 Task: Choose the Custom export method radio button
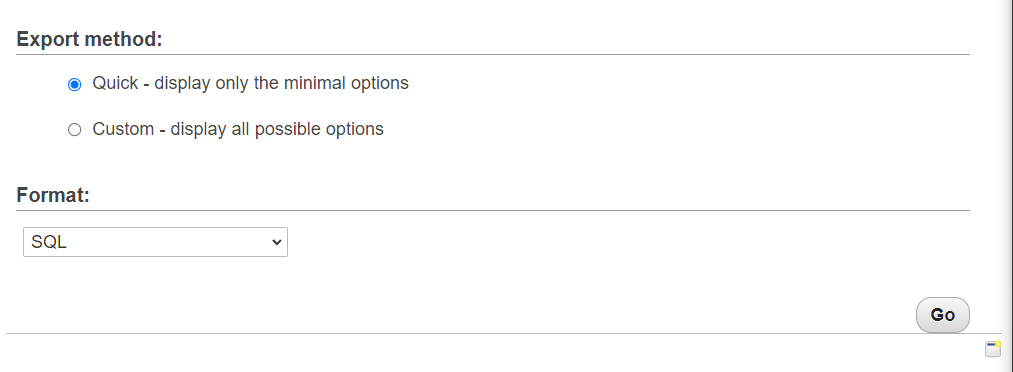coord(75,130)
